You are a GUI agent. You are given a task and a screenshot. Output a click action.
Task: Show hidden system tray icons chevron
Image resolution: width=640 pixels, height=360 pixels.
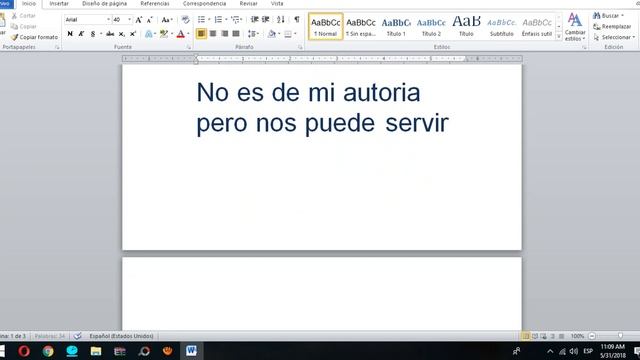(550, 351)
